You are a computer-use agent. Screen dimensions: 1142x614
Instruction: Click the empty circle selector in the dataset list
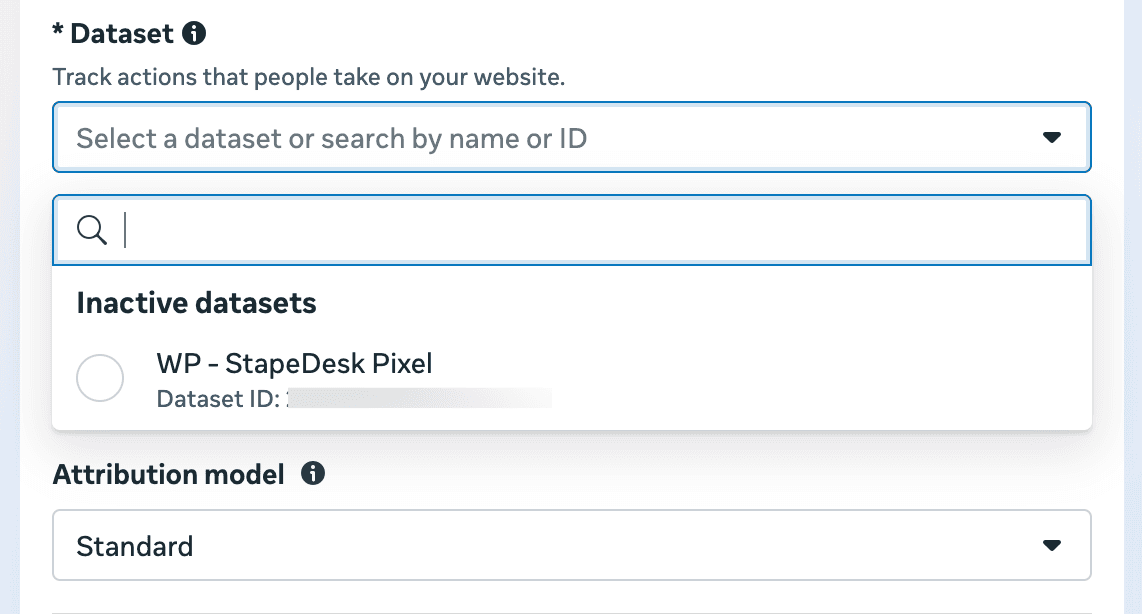pyautogui.click(x=100, y=378)
